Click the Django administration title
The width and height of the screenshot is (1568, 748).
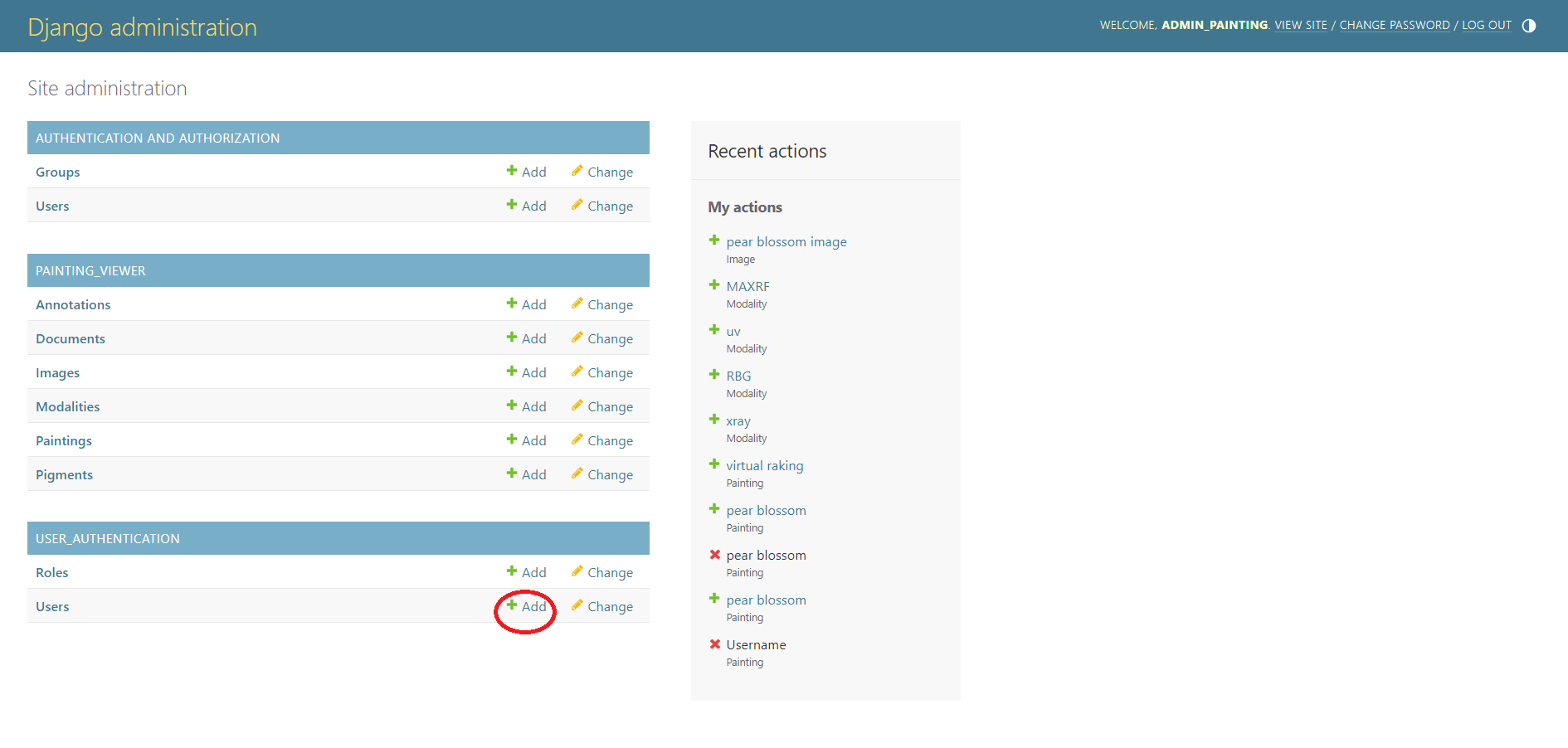click(143, 27)
